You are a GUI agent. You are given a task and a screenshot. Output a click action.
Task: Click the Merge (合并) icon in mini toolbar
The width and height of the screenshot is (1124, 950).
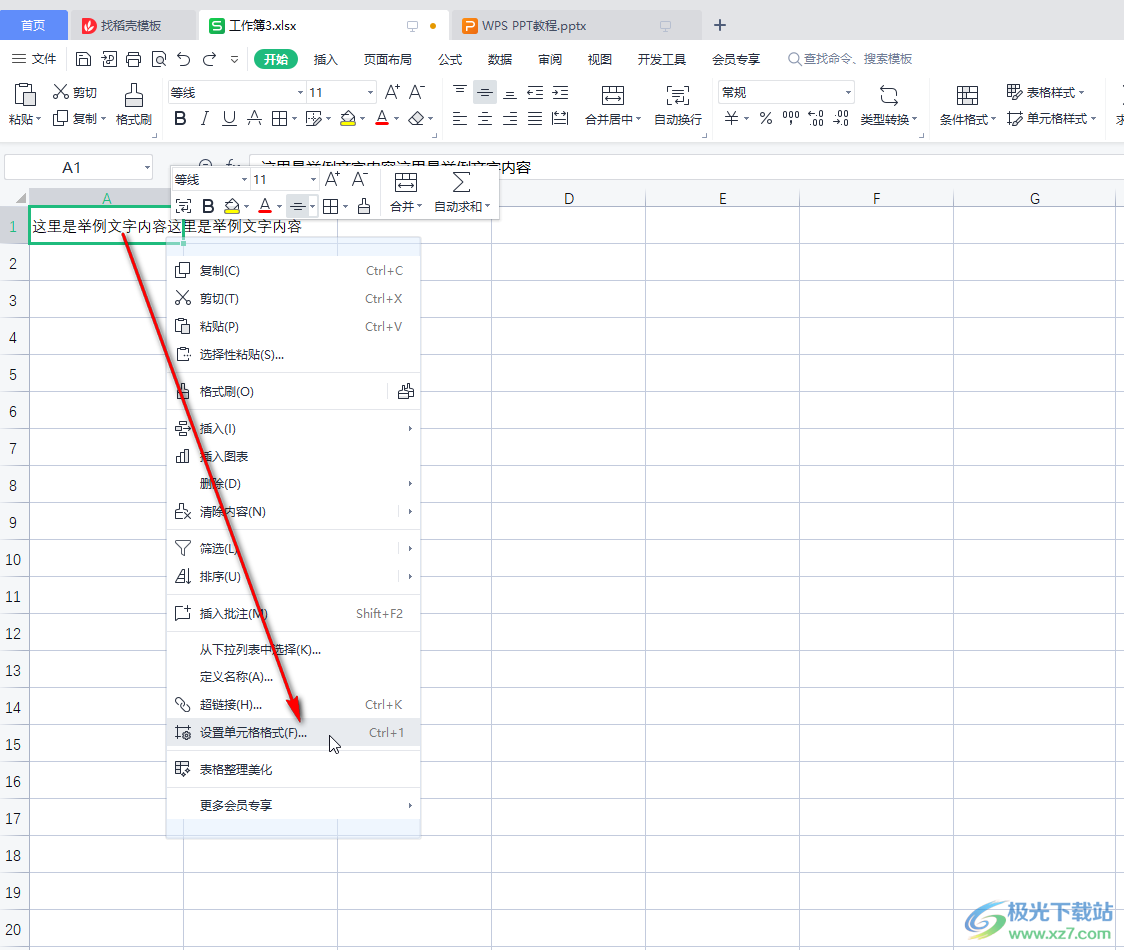[406, 182]
